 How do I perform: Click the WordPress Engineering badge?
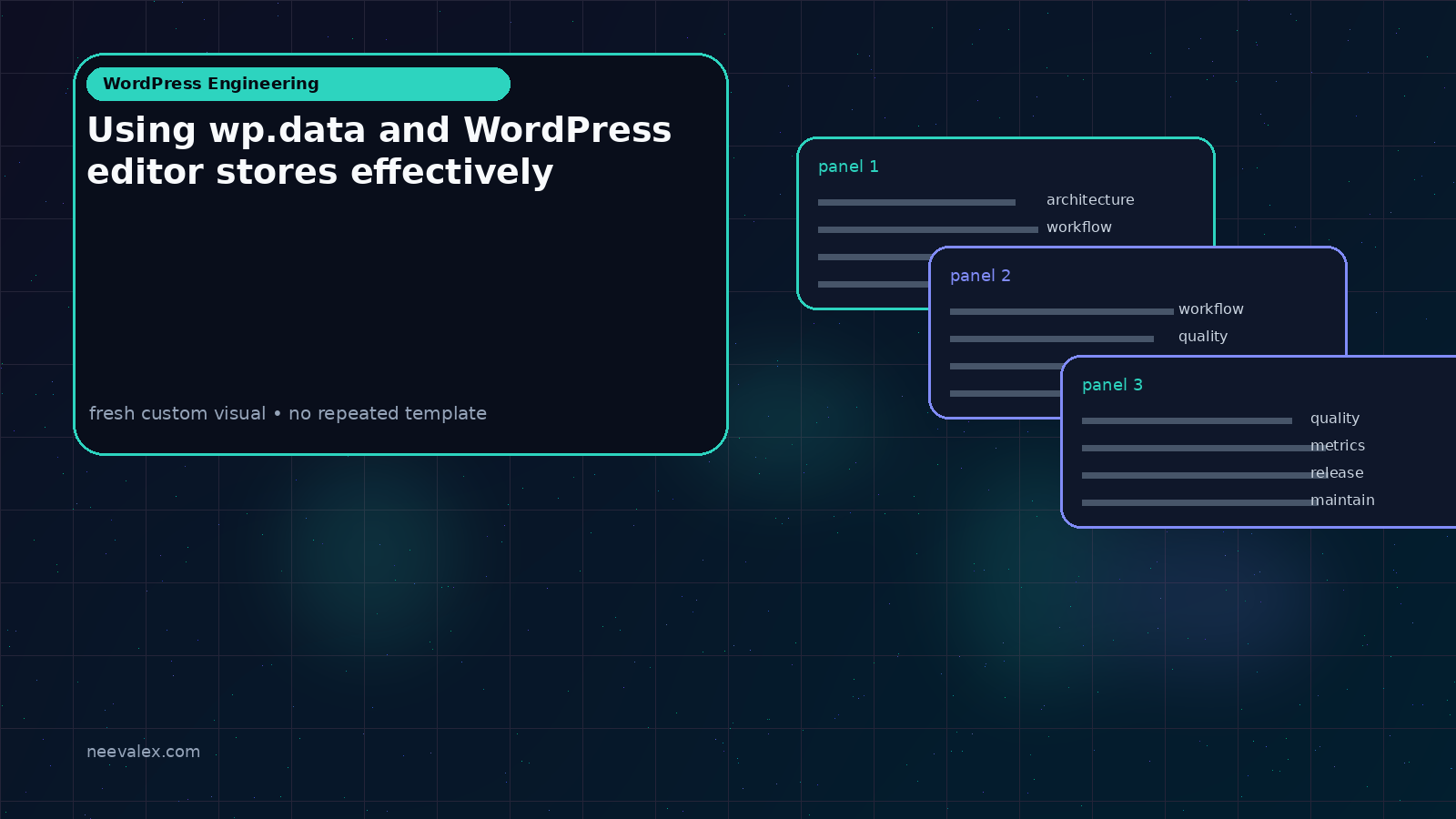(298, 84)
